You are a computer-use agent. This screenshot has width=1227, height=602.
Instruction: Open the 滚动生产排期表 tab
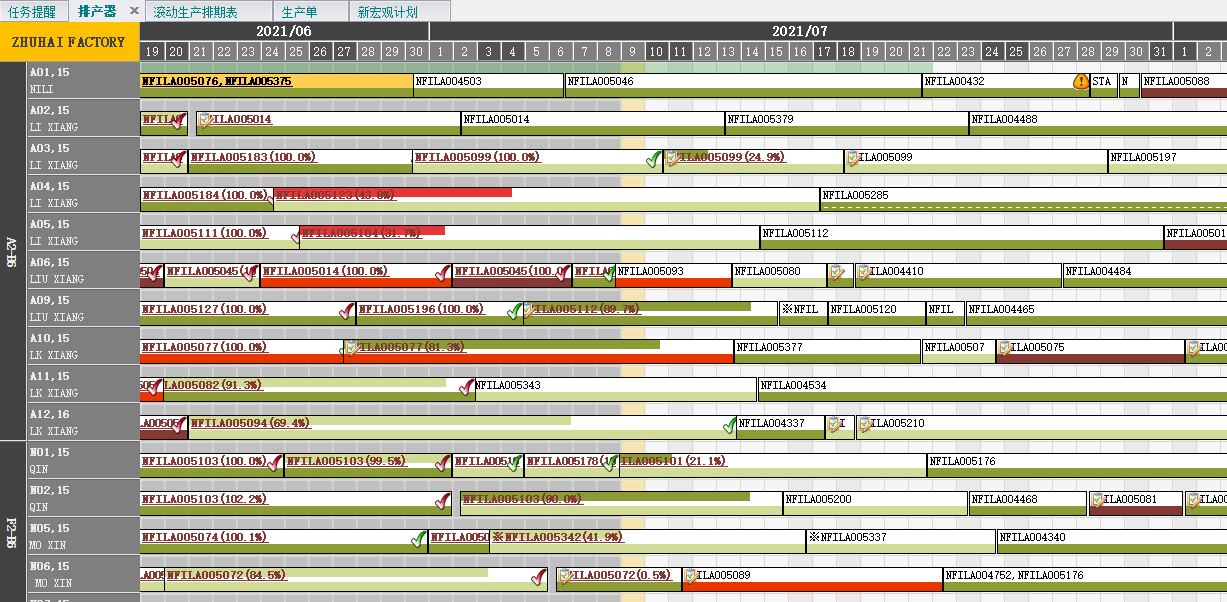[x=196, y=12]
